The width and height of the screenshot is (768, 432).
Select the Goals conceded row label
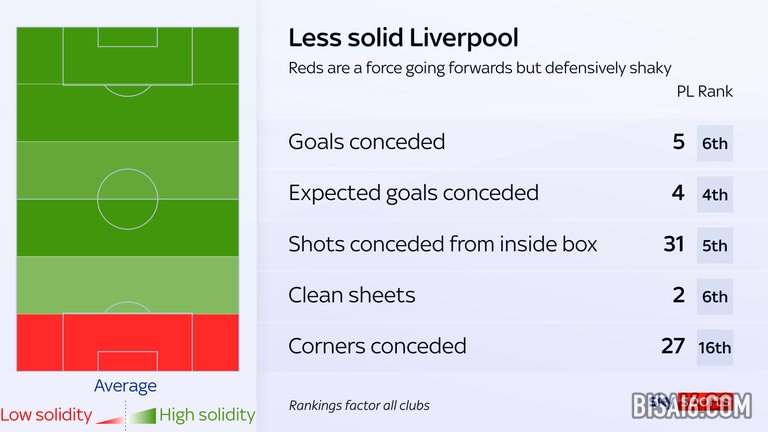pyautogui.click(x=366, y=142)
